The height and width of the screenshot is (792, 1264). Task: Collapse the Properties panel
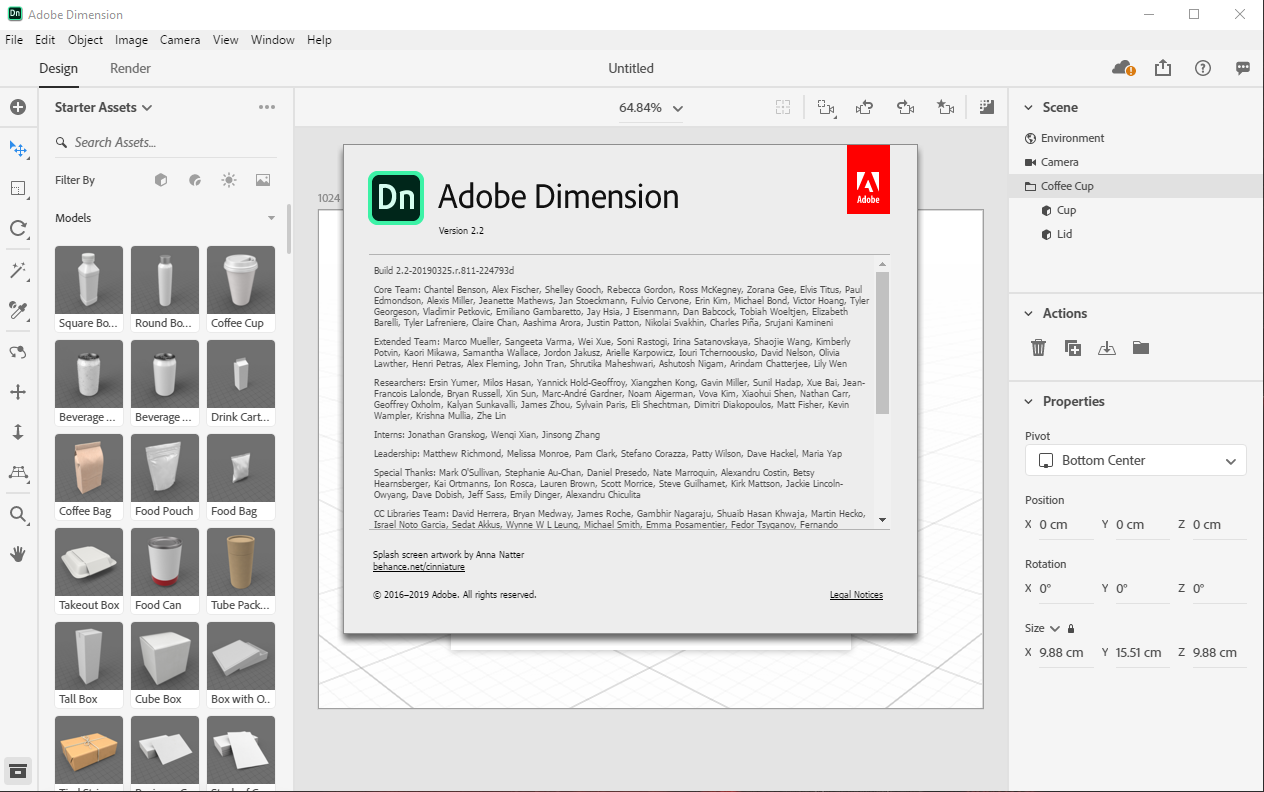(x=1028, y=401)
